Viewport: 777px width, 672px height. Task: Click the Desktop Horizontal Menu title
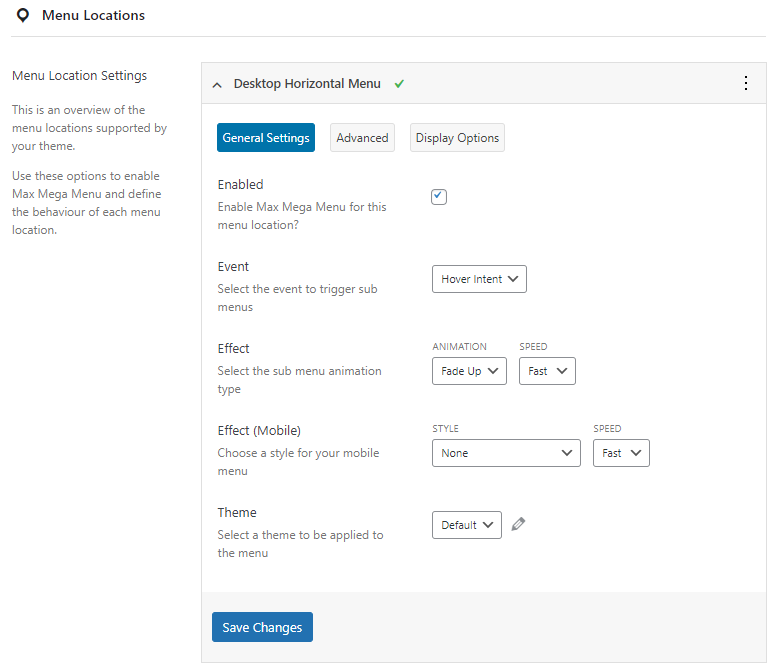(307, 84)
